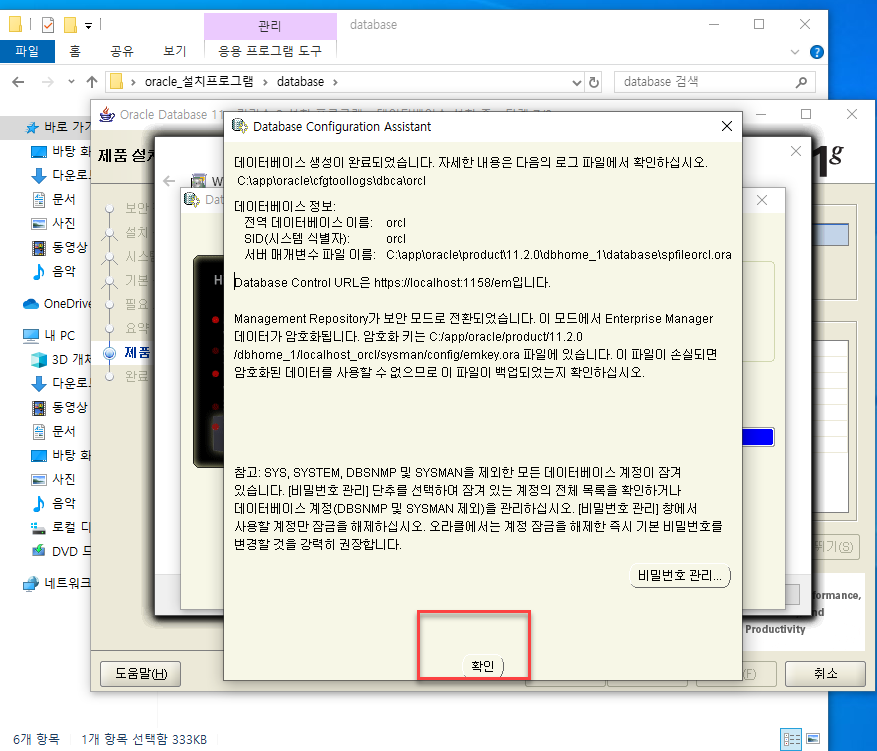Close the second Database Configuration window behind
This screenshot has width=877, height=751.
coord(762,200)
